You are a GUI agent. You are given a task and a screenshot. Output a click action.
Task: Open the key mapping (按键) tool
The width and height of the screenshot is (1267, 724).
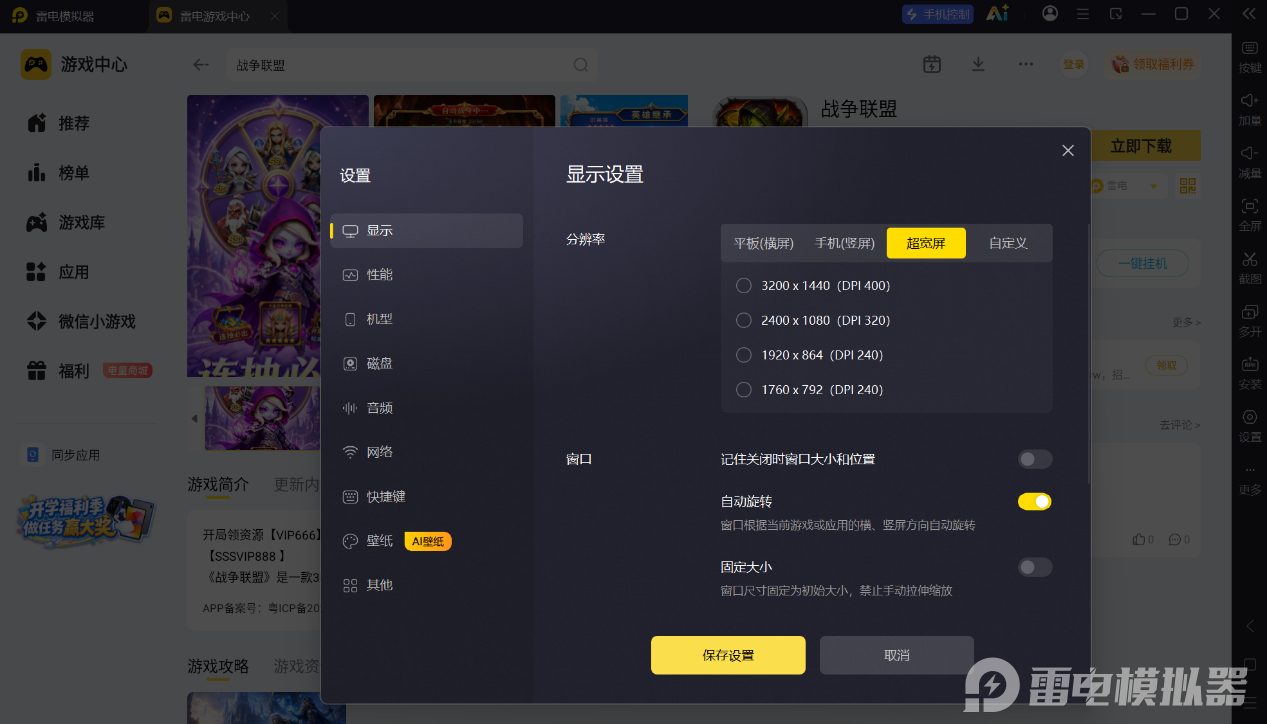(1250, 48)
